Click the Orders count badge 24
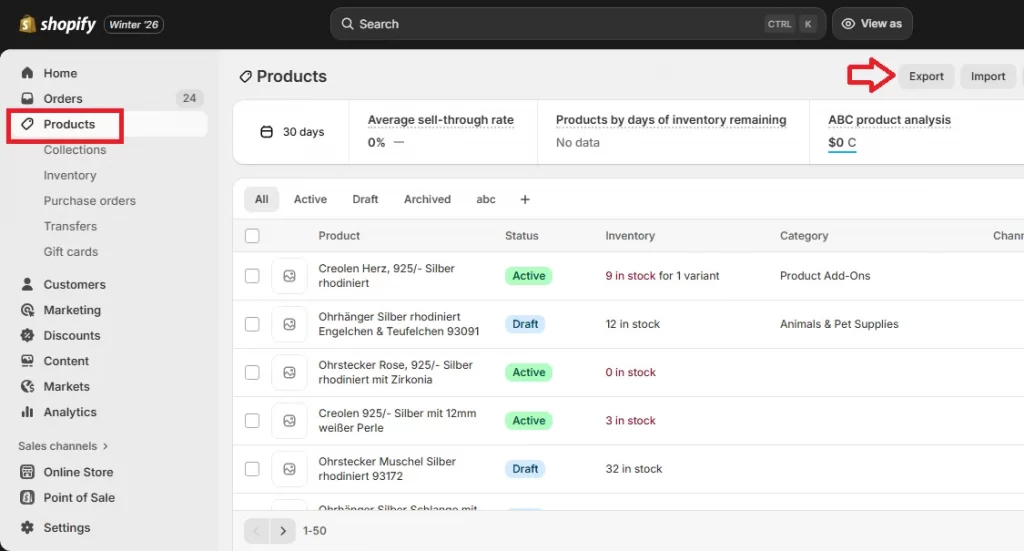The image size is (1024, 551). [x=189, y=99]
